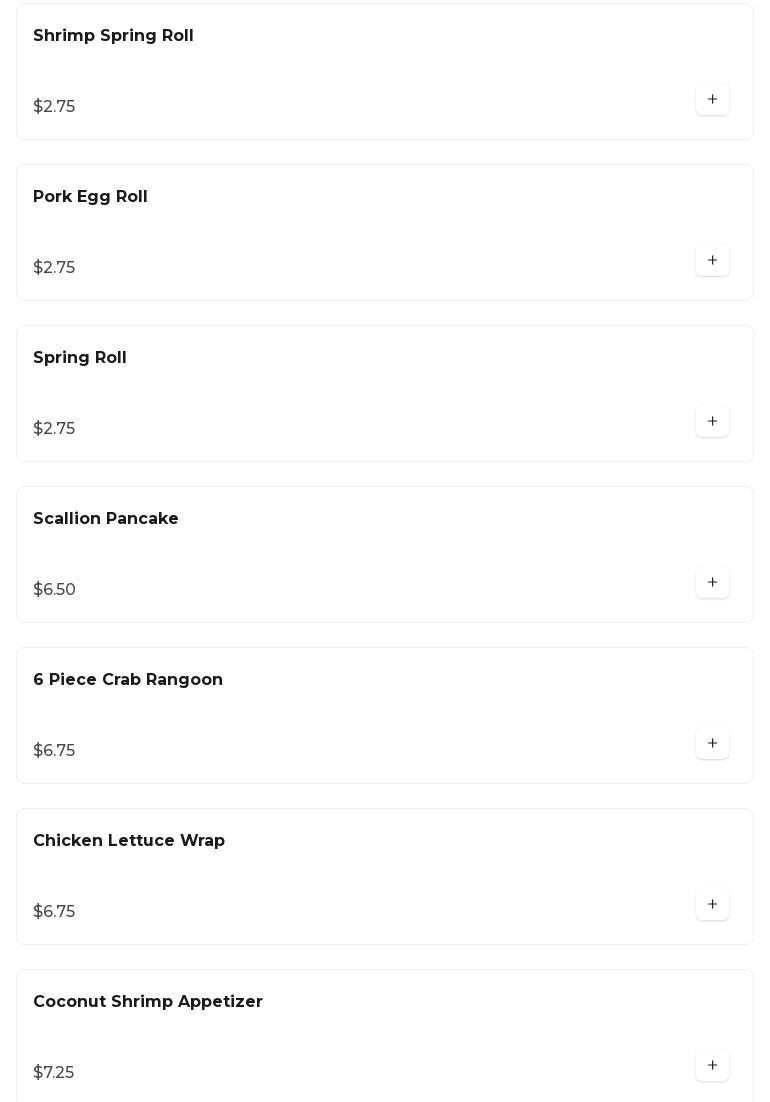
Task: Click the 6 Piece Crab Rangoon heading
Action: (128, 680)
